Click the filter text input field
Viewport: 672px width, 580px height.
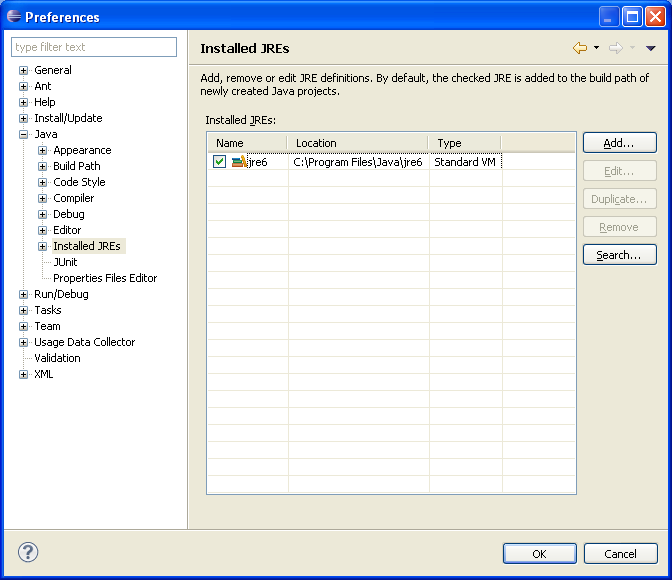tap(94, 47)
